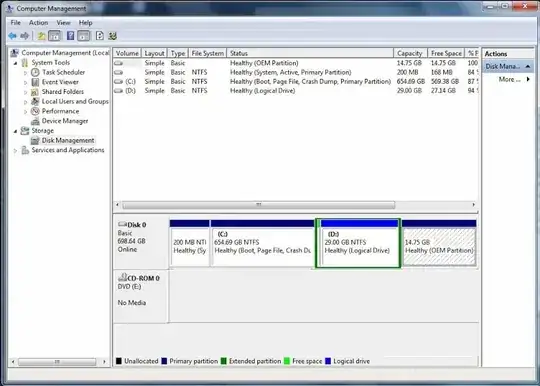Click the Device Manager icon in tree

click(35, 121)
